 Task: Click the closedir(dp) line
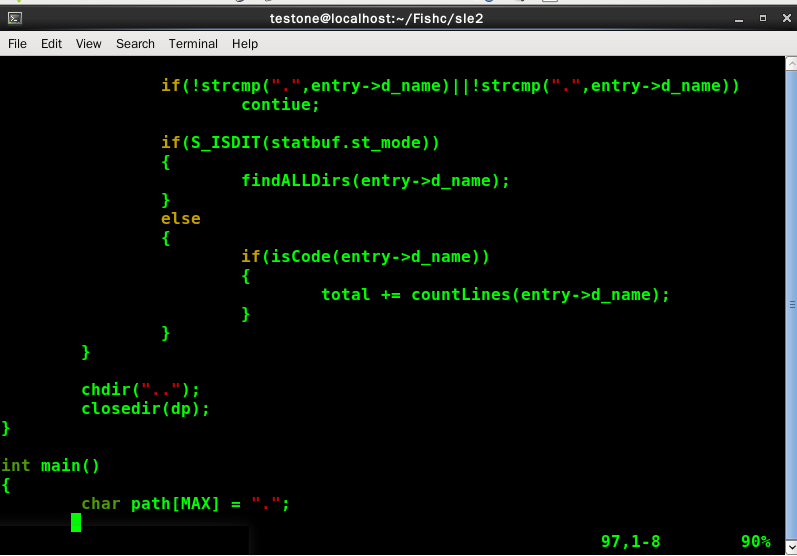click(146, 409)
